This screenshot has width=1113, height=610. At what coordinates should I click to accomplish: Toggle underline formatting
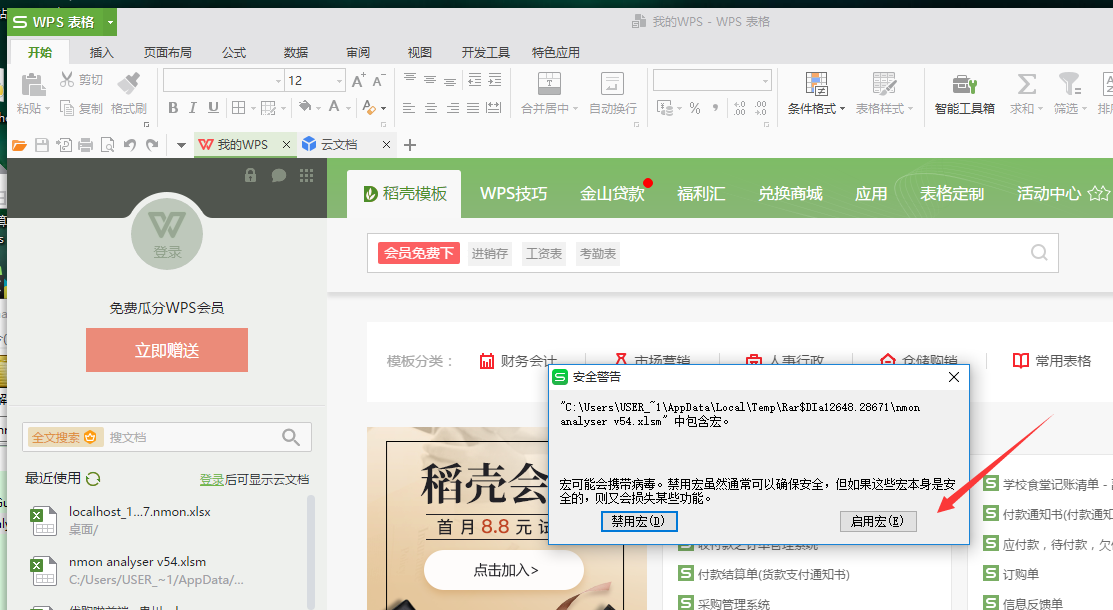tap(213, 108)
